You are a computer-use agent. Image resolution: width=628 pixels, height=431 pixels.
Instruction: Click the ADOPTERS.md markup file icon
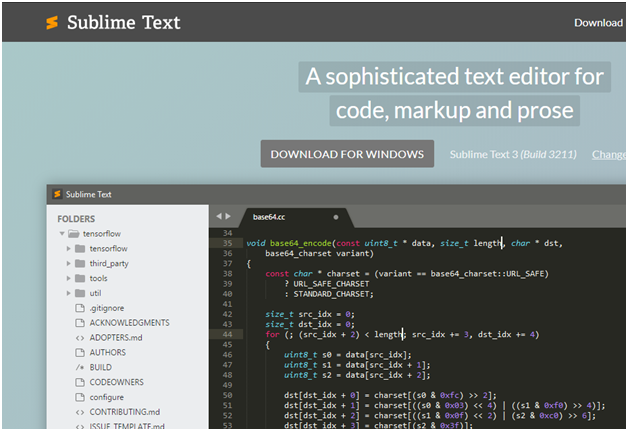80,338
